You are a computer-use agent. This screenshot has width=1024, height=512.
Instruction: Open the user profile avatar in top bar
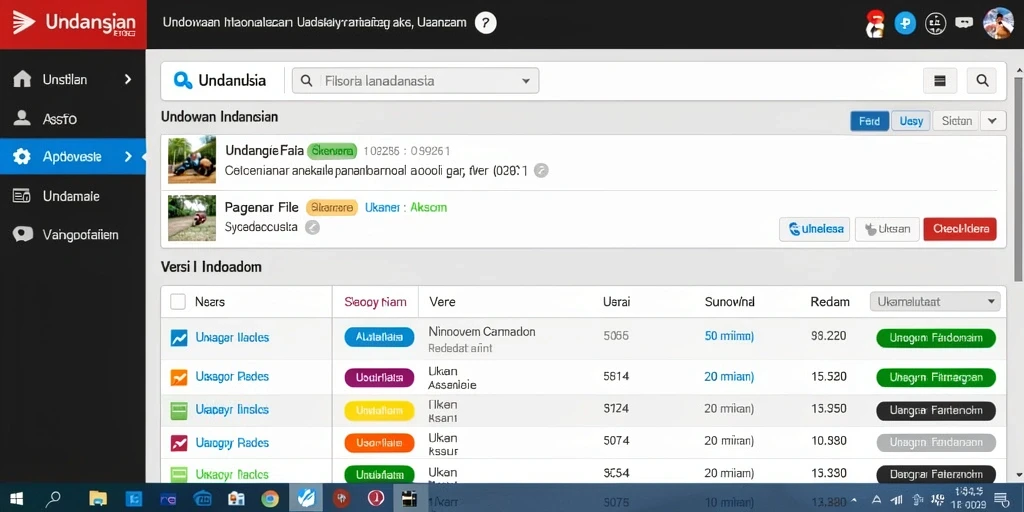tap(999, 24)
